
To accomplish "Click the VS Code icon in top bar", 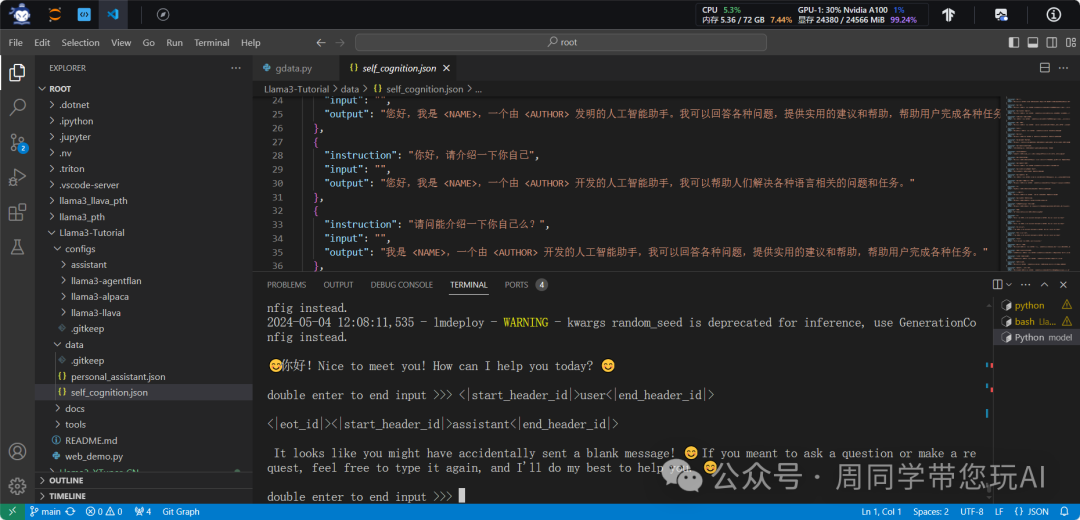I will point(113,14).
